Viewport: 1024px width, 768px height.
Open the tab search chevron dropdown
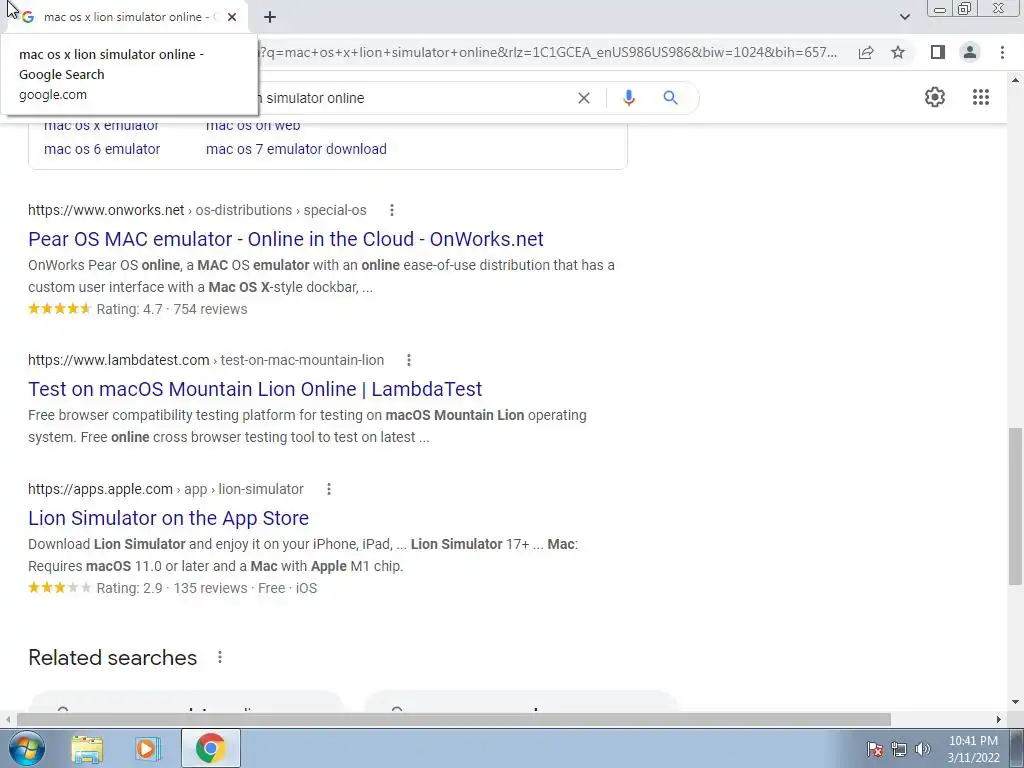[904, 17]
